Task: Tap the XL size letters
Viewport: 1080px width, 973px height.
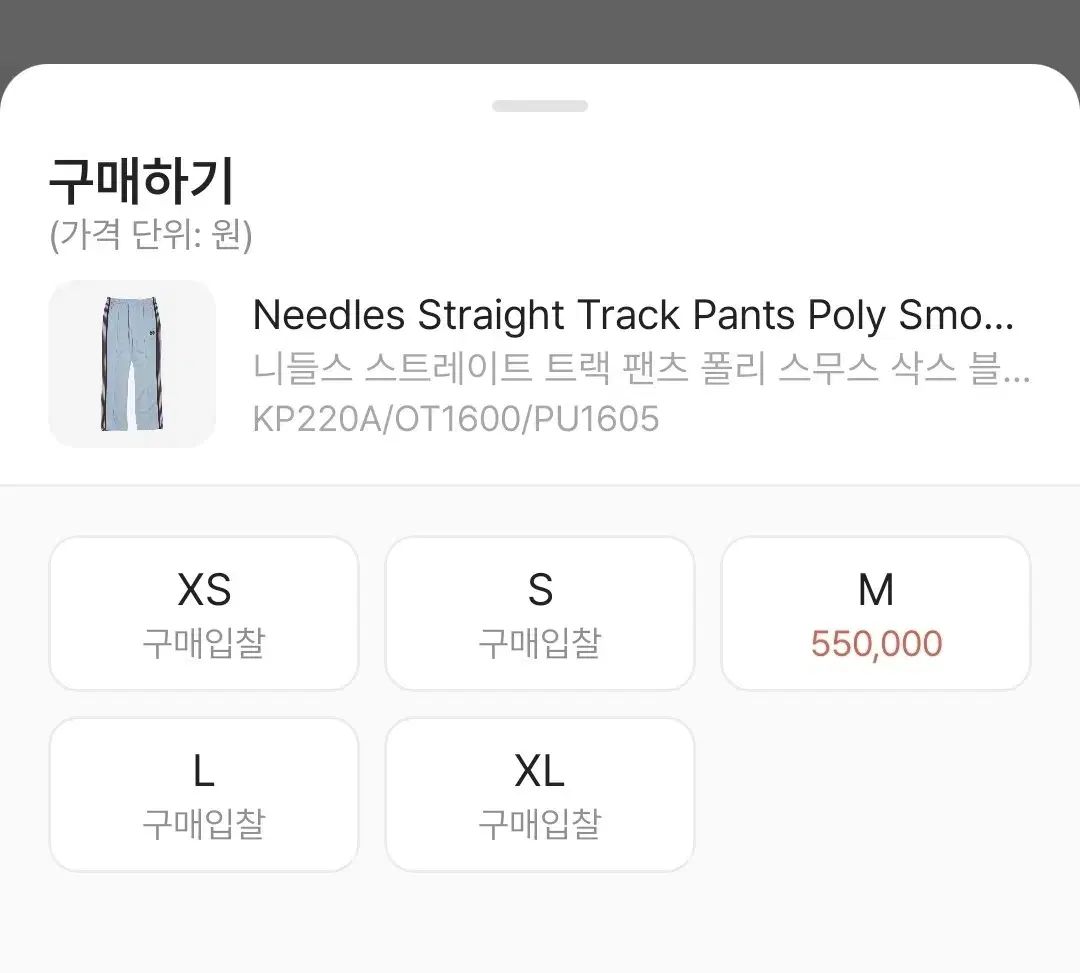Action: point(540,772)
